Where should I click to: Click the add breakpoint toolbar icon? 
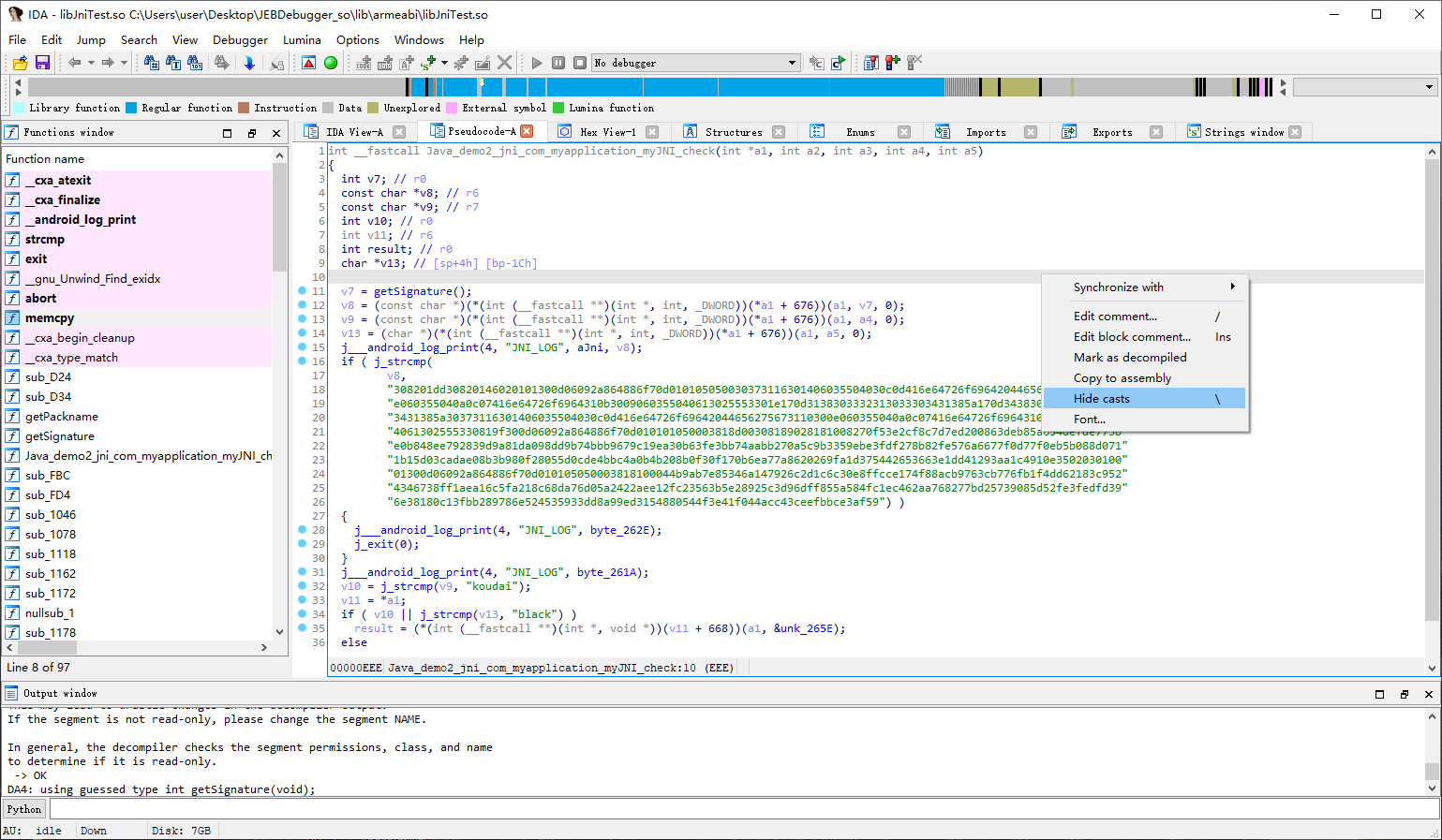tap(893, 63)
